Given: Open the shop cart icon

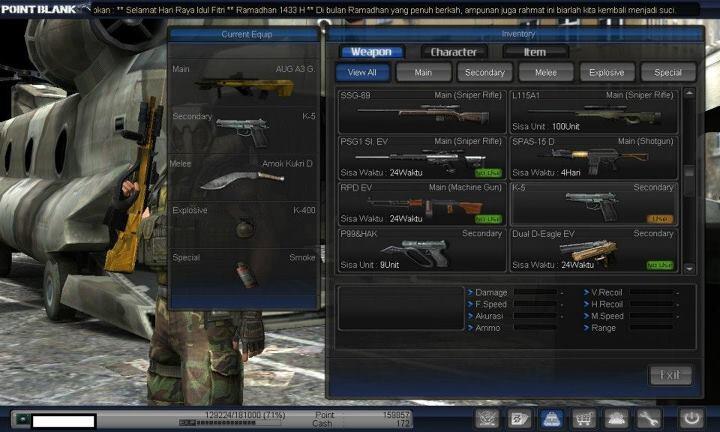Looking at the screenshot, I should click(x=584, y=419).
